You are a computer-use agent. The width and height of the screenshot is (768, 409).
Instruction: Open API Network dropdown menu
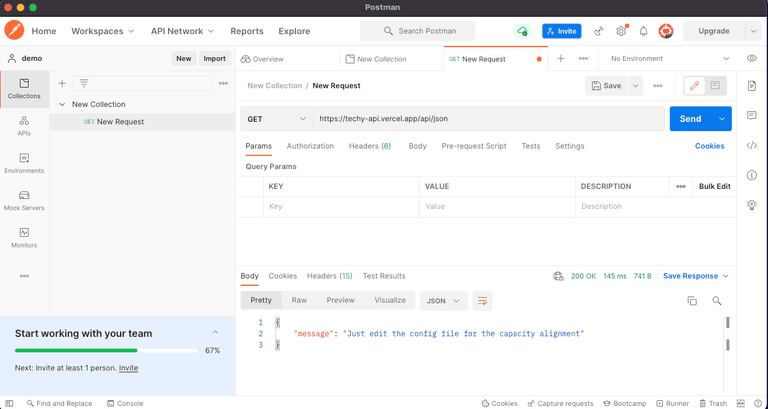point(182,31)
